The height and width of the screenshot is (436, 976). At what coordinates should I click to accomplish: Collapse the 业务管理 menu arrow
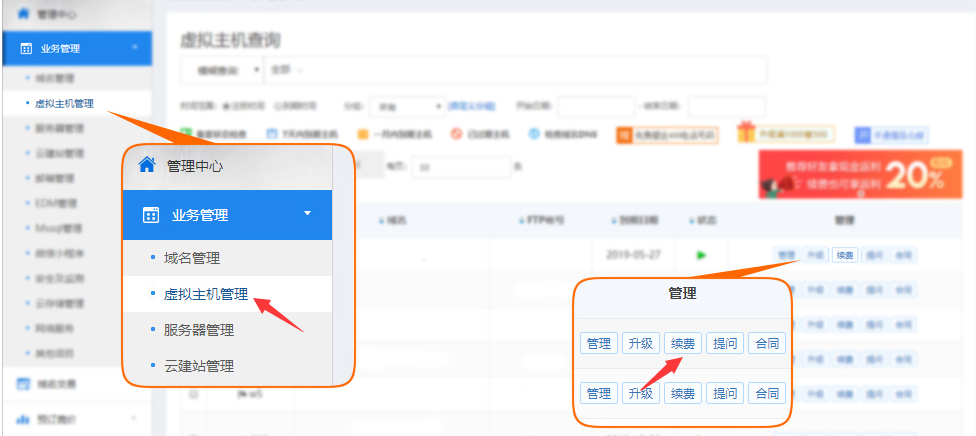[307, 214]
